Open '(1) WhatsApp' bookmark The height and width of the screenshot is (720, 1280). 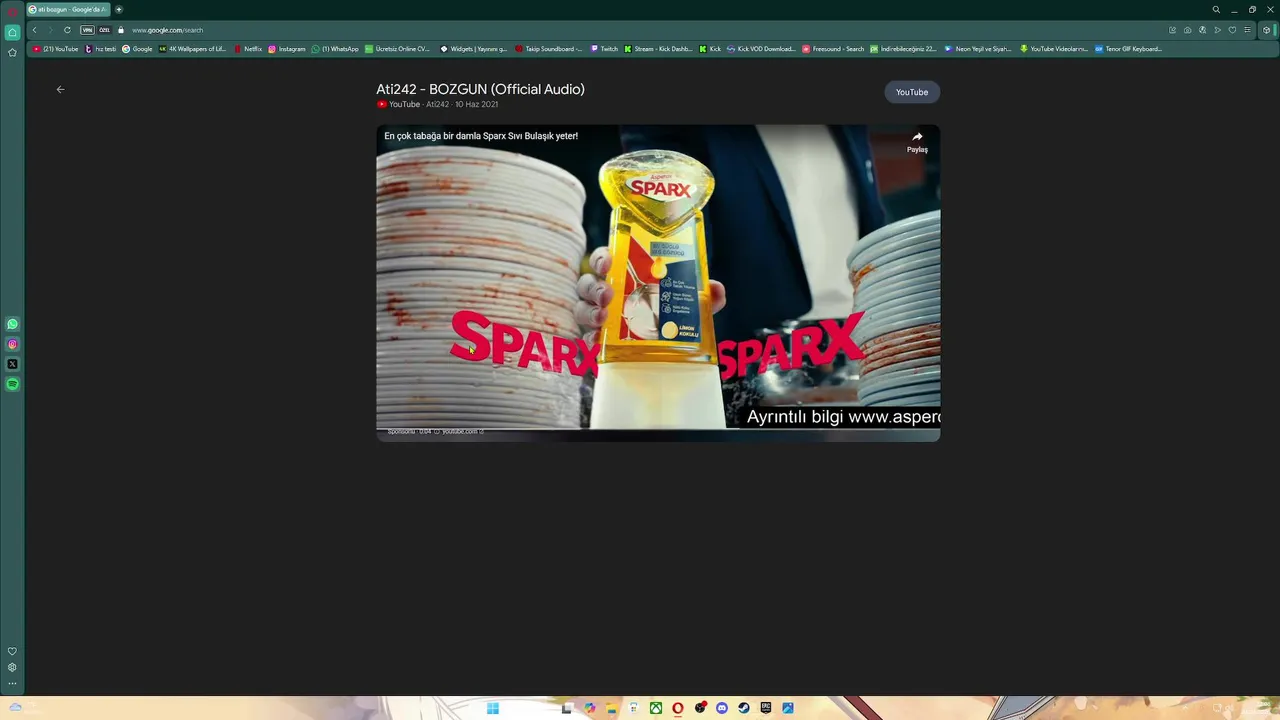tap(335, 48)
